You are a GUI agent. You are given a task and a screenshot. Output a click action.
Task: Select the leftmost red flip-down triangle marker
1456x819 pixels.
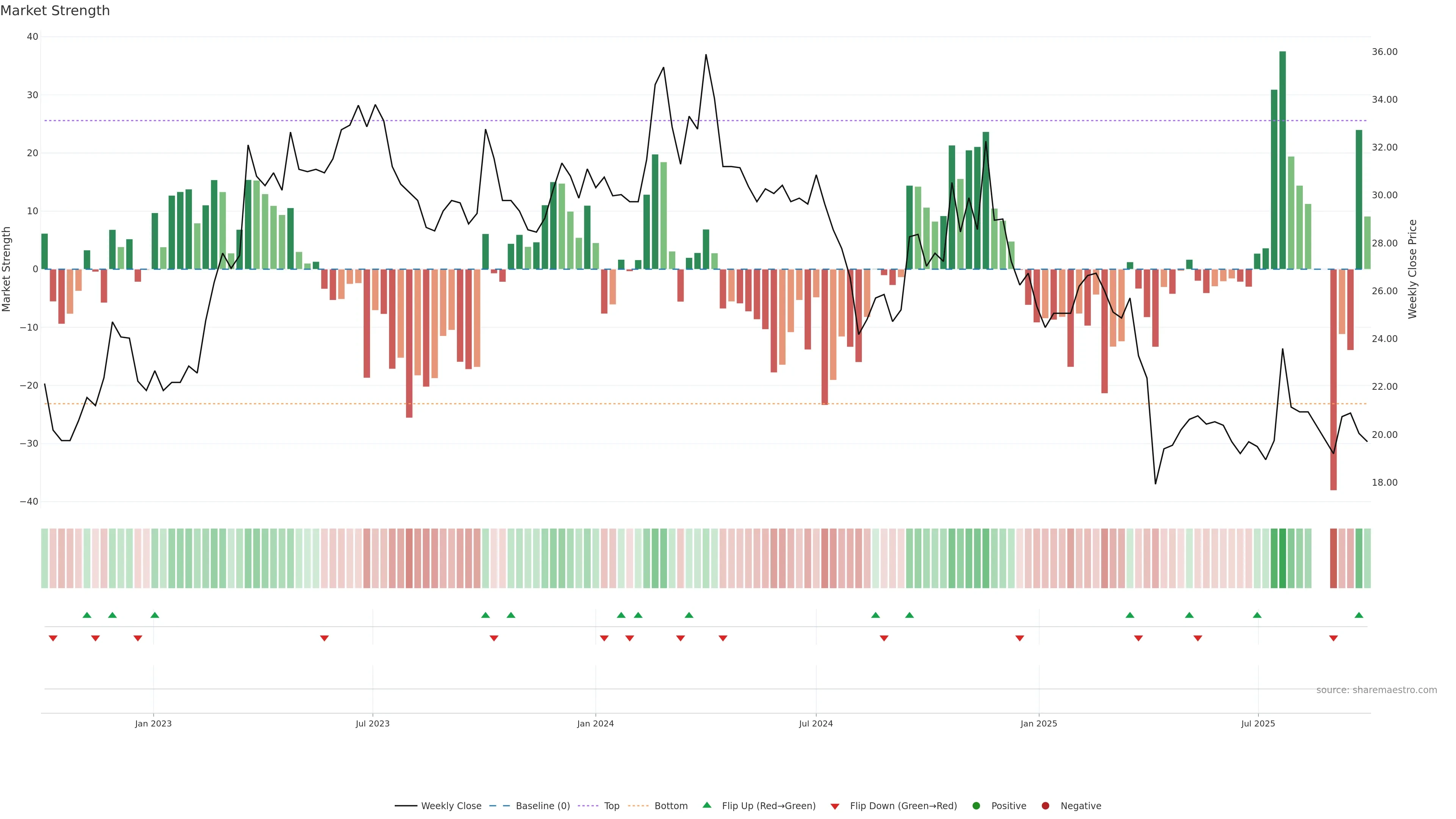click(x=53, y=638)
